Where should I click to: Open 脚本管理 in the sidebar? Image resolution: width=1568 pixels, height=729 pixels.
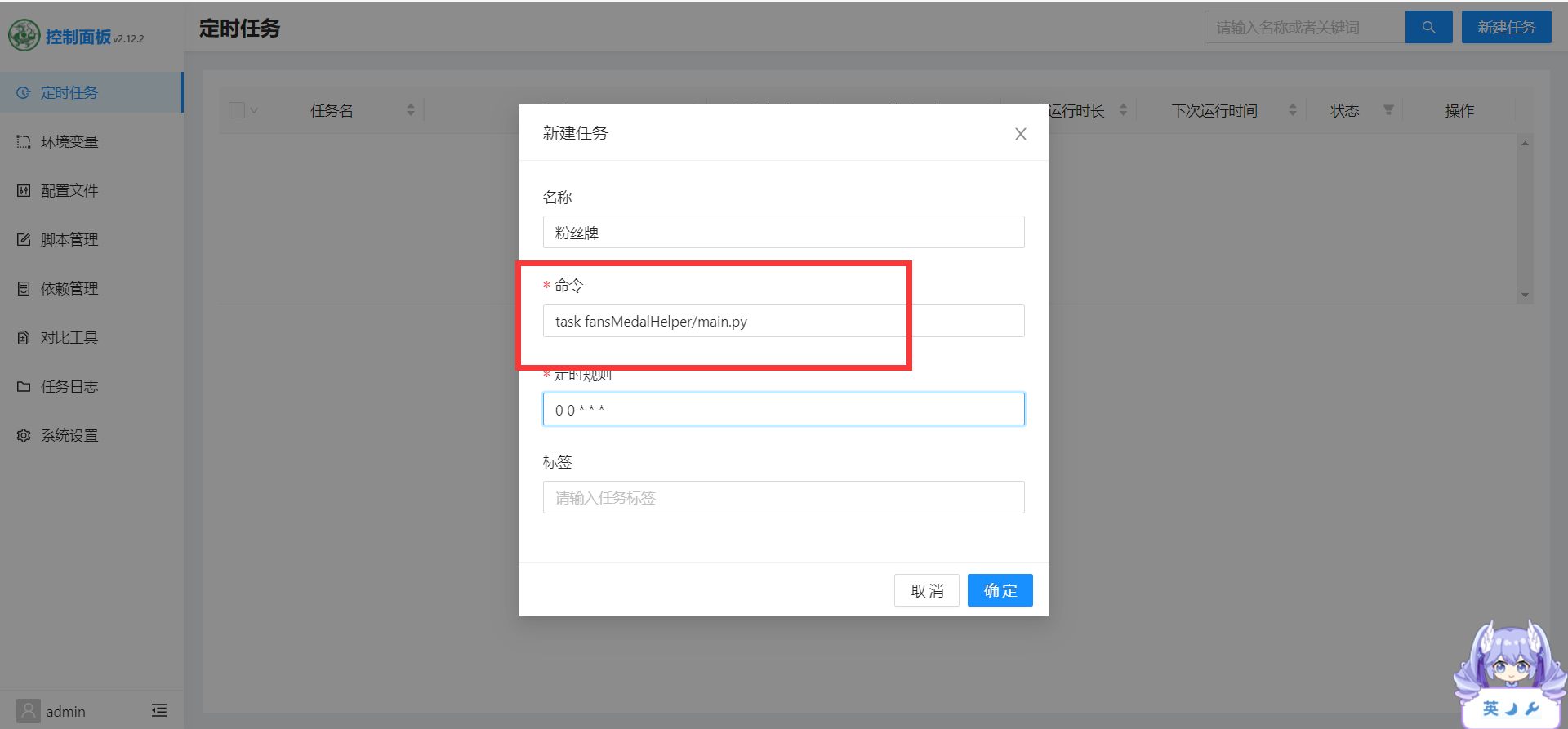[x=69, y=240]
